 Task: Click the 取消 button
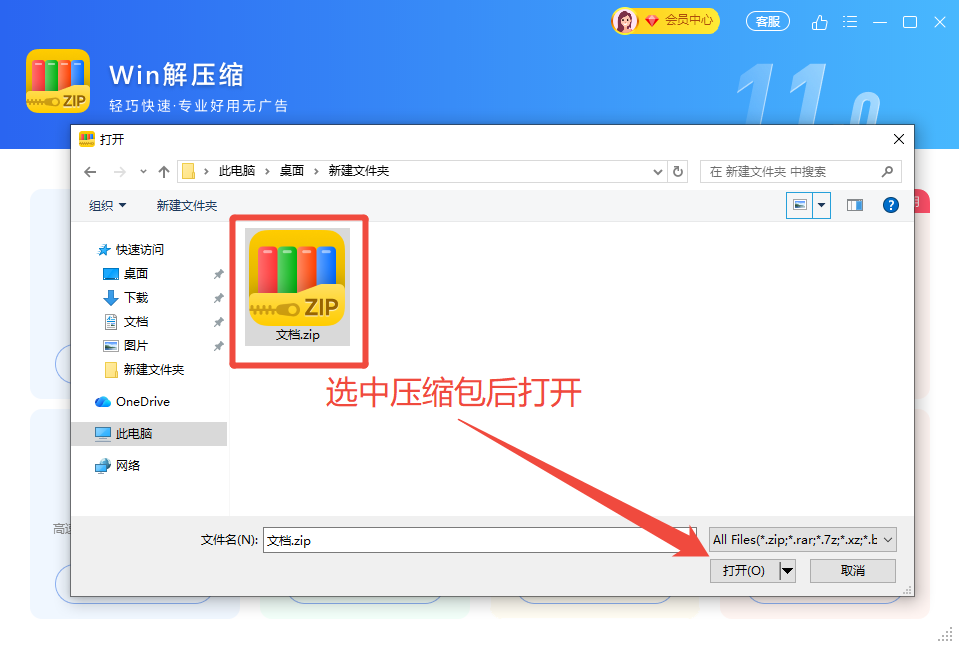[x=853, y=571]
